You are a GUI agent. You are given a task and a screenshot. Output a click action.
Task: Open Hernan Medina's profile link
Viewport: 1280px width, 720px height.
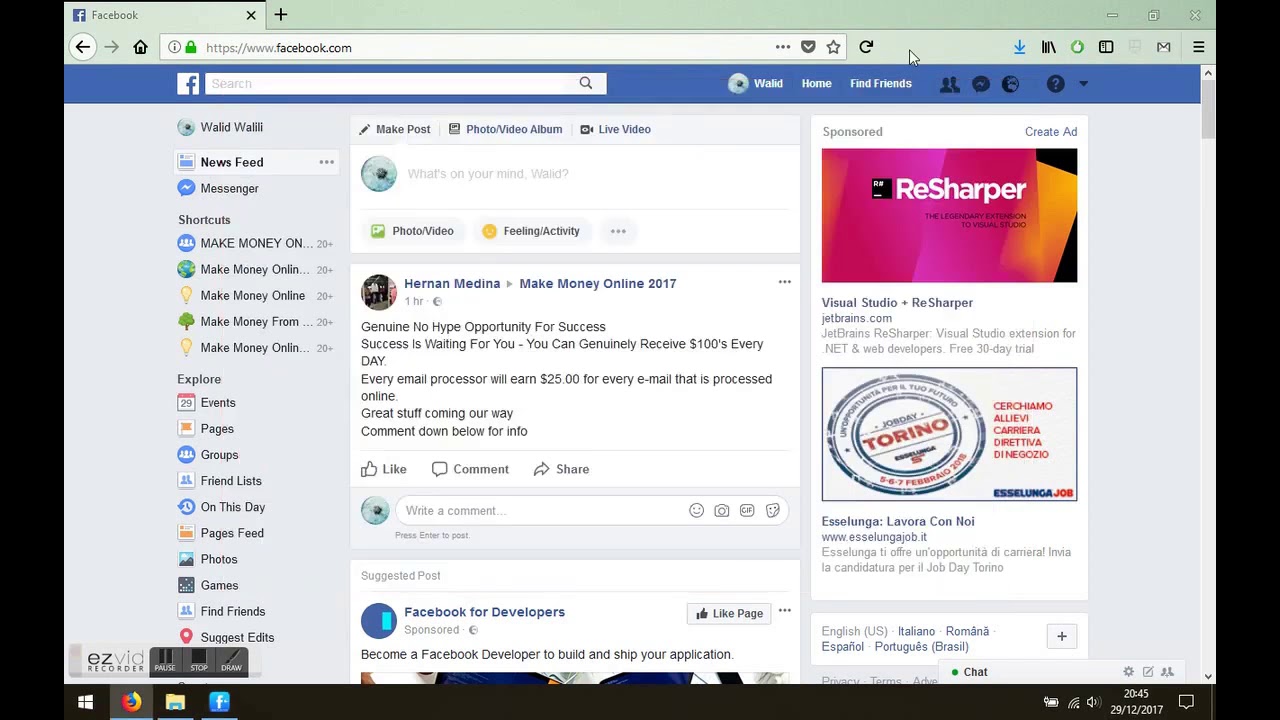[x=452, y=283]
